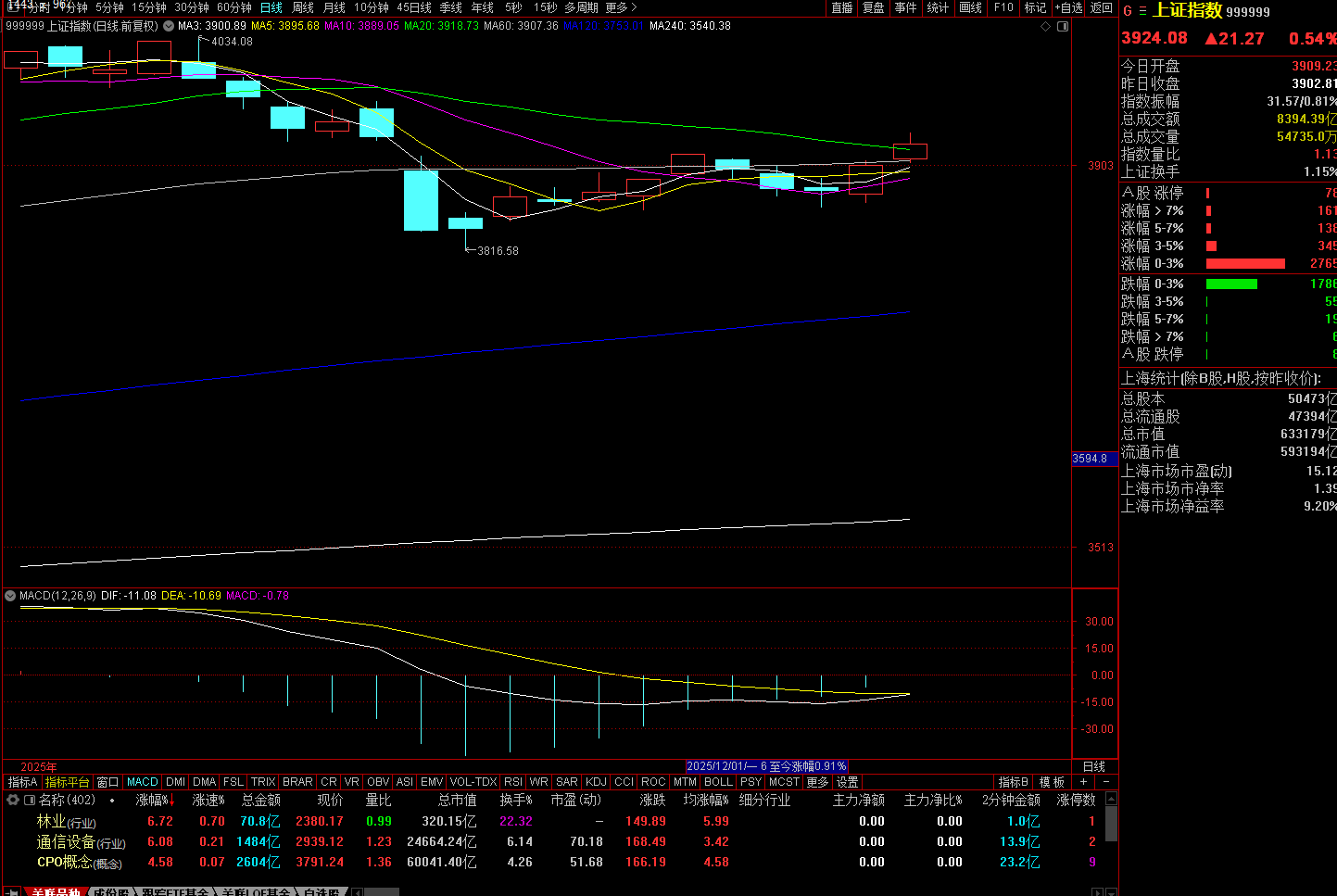Click the 复盘 replay button
The height and width of the screenshot is (896, 1337).
point(873,7)
